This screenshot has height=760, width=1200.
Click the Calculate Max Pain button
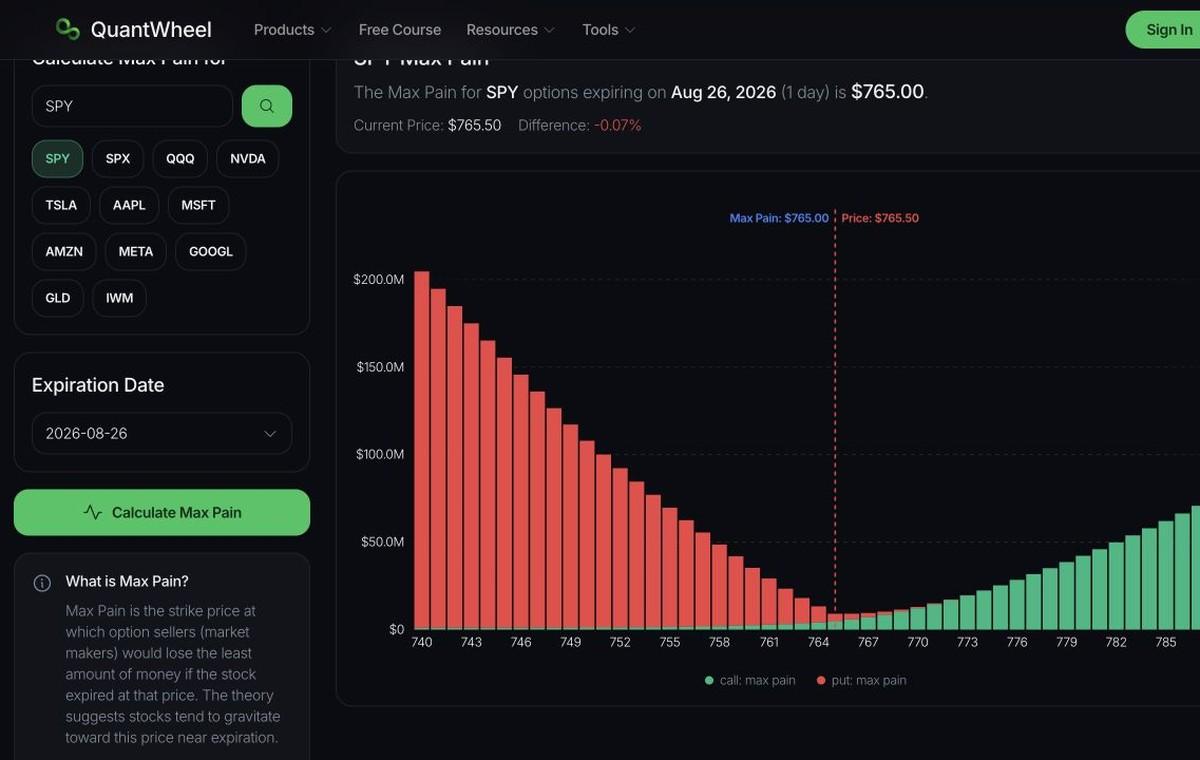[162, 512]
